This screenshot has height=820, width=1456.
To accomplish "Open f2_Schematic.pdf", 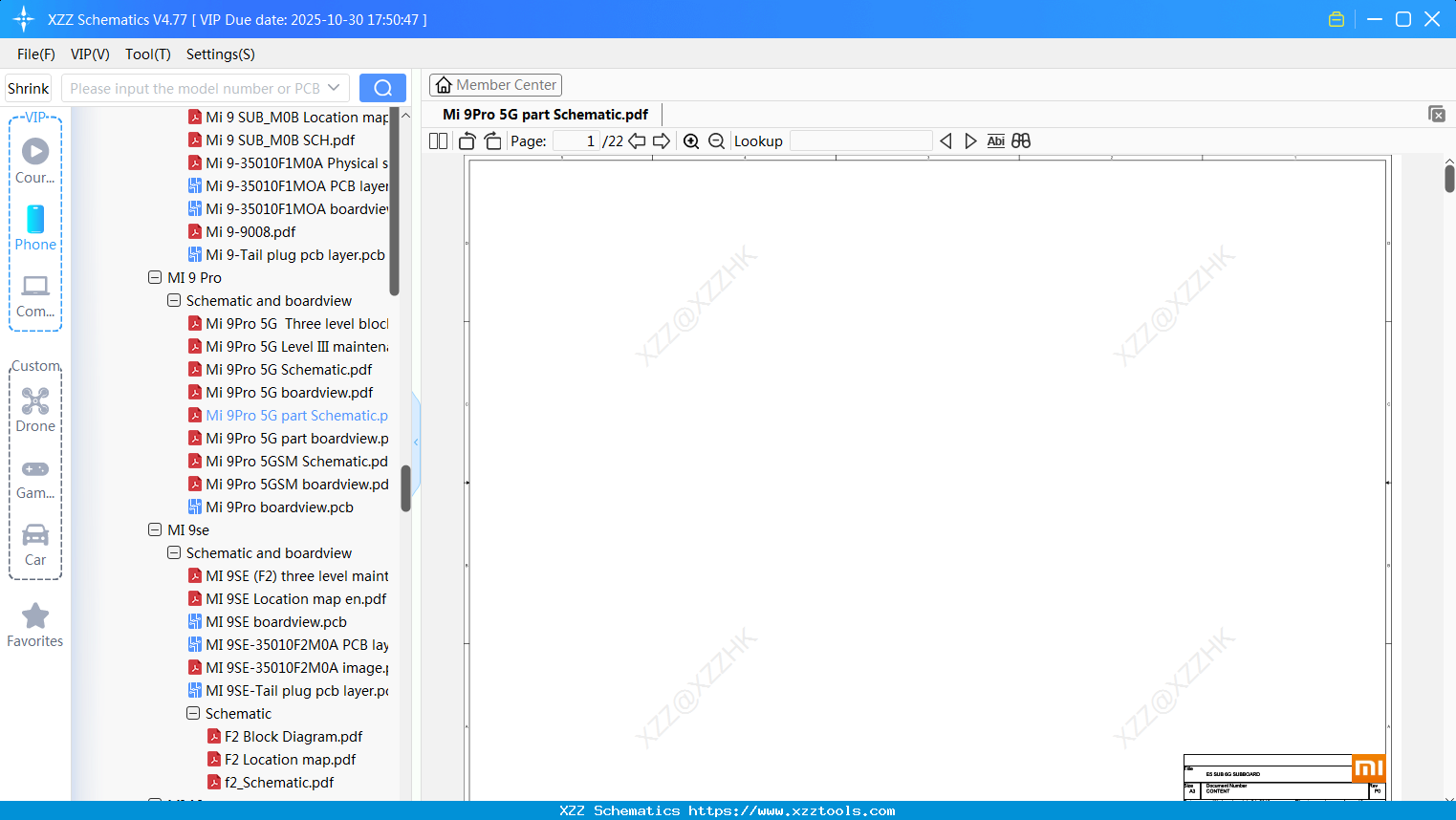I will 271,783.
